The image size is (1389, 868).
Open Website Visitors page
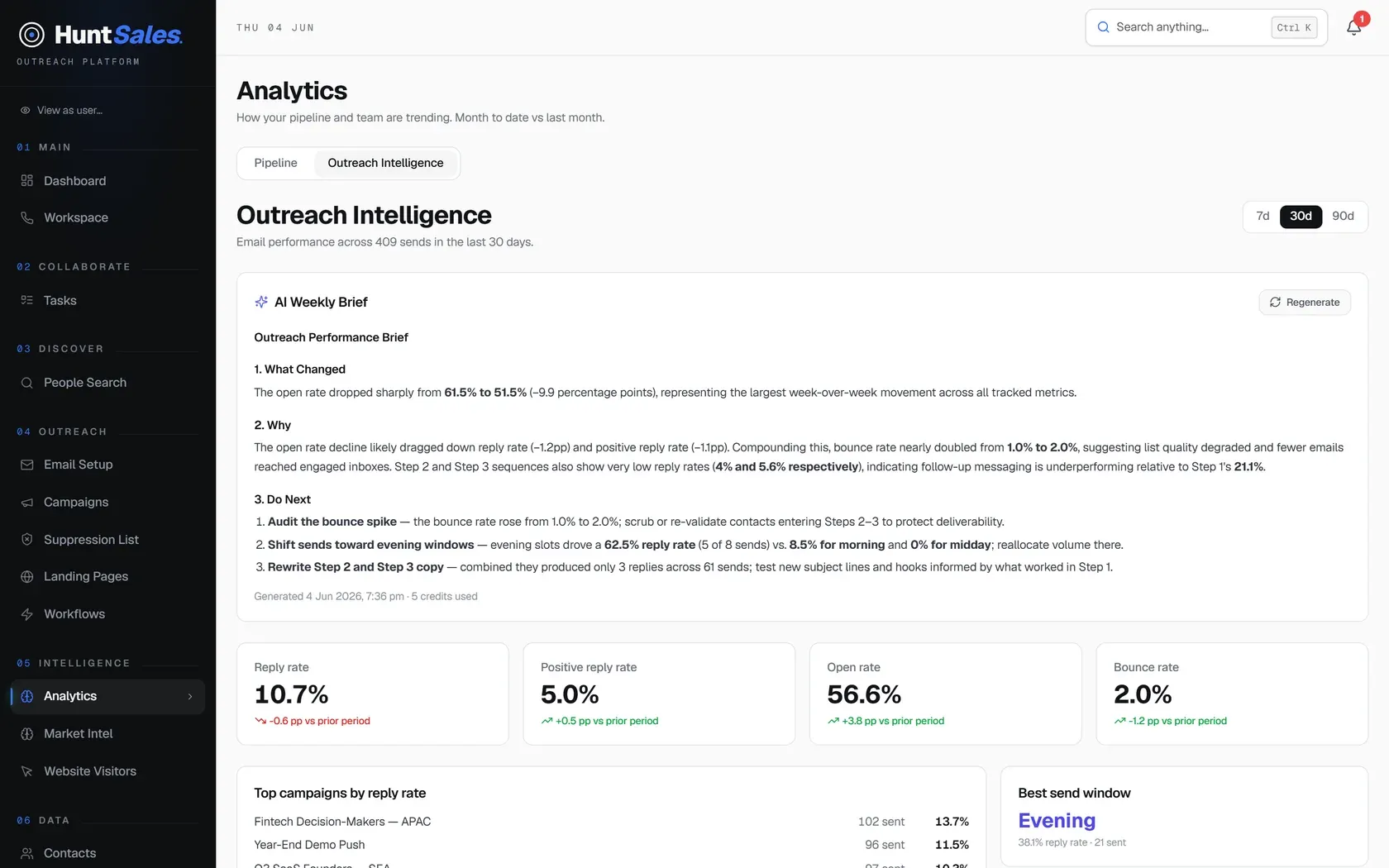click(107, 771)
